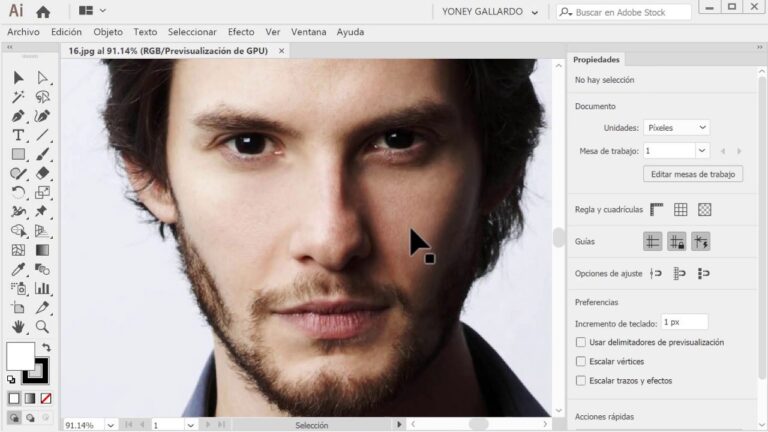Select the Hand tool

tap(18, 327)
